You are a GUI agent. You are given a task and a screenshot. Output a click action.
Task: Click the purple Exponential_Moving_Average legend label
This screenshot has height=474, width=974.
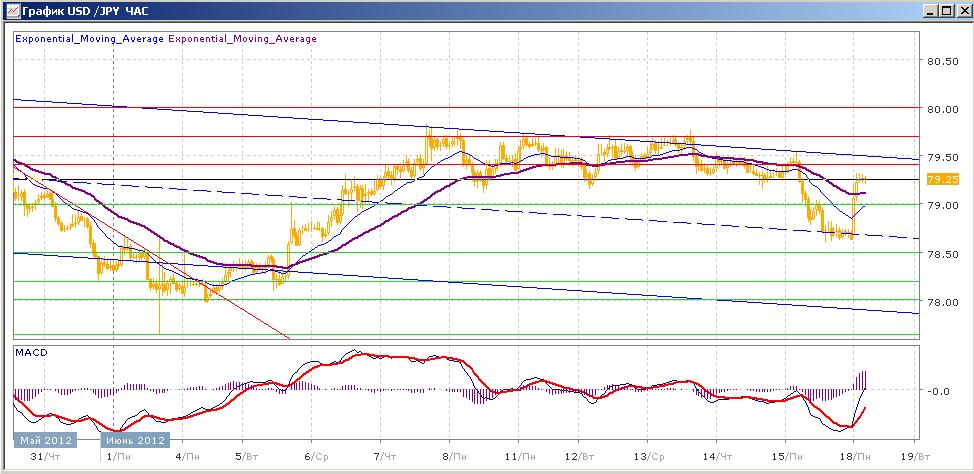(242, 39)
